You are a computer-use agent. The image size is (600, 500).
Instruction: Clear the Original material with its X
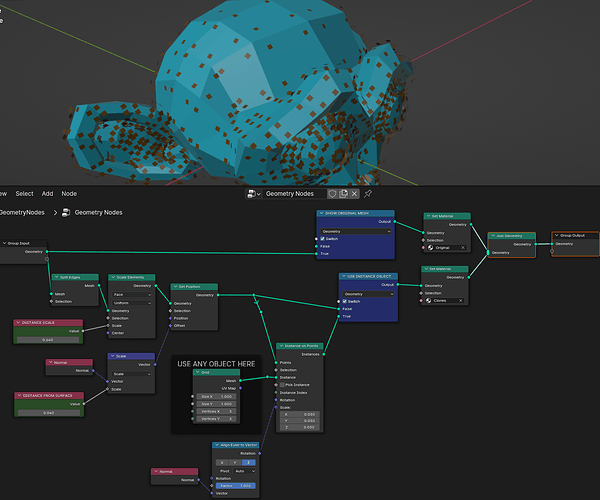[x=463, y=248]
